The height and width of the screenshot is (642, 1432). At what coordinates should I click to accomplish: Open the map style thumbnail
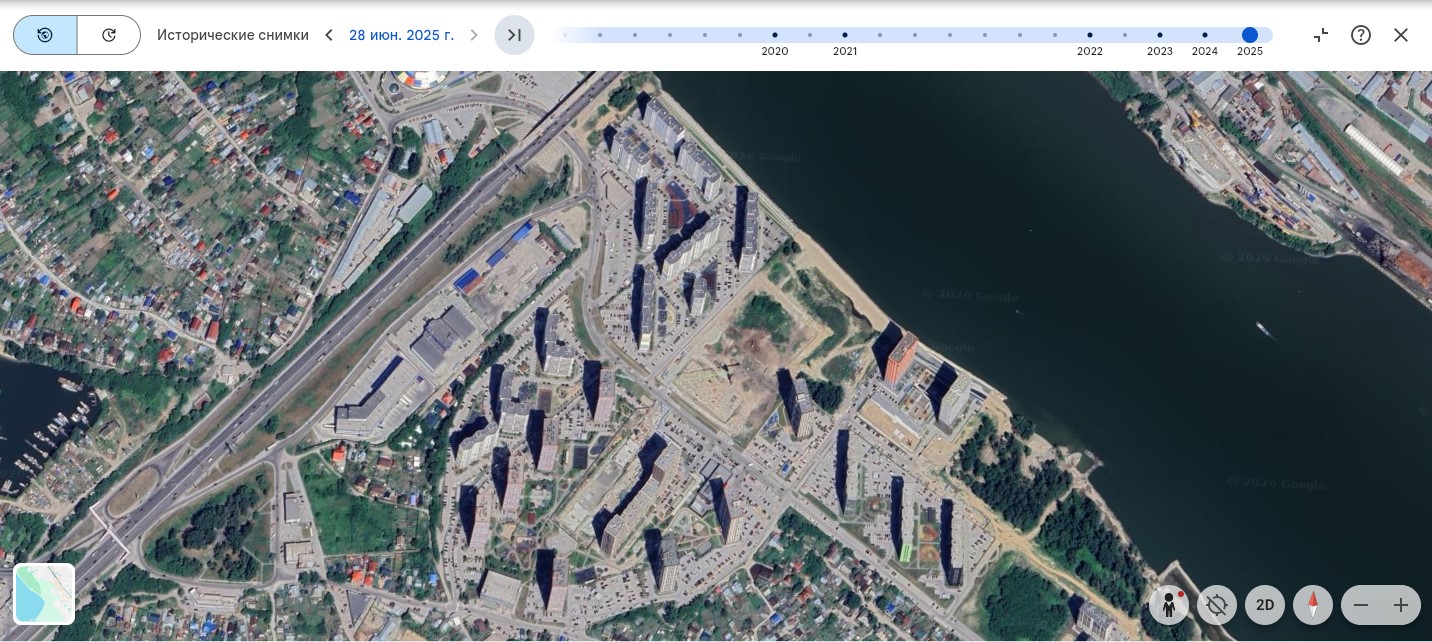[x=45, y=594]
